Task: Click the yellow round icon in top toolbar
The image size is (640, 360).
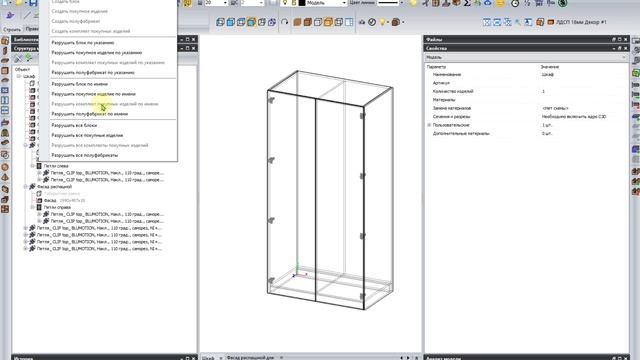Action: click(500, 3)
